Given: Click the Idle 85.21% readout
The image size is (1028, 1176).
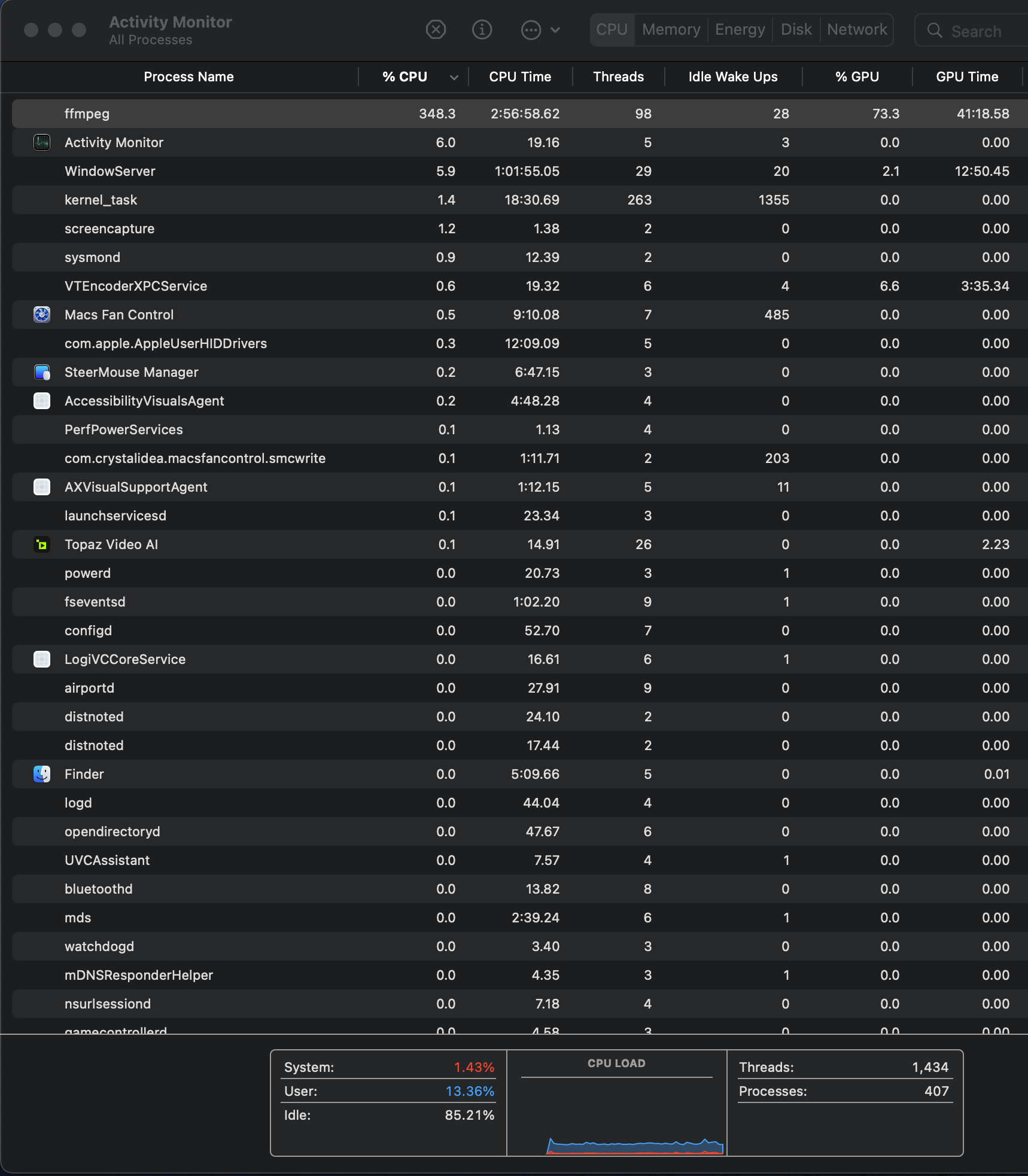Looking at the screenshot, I should tap(470, 1115).
